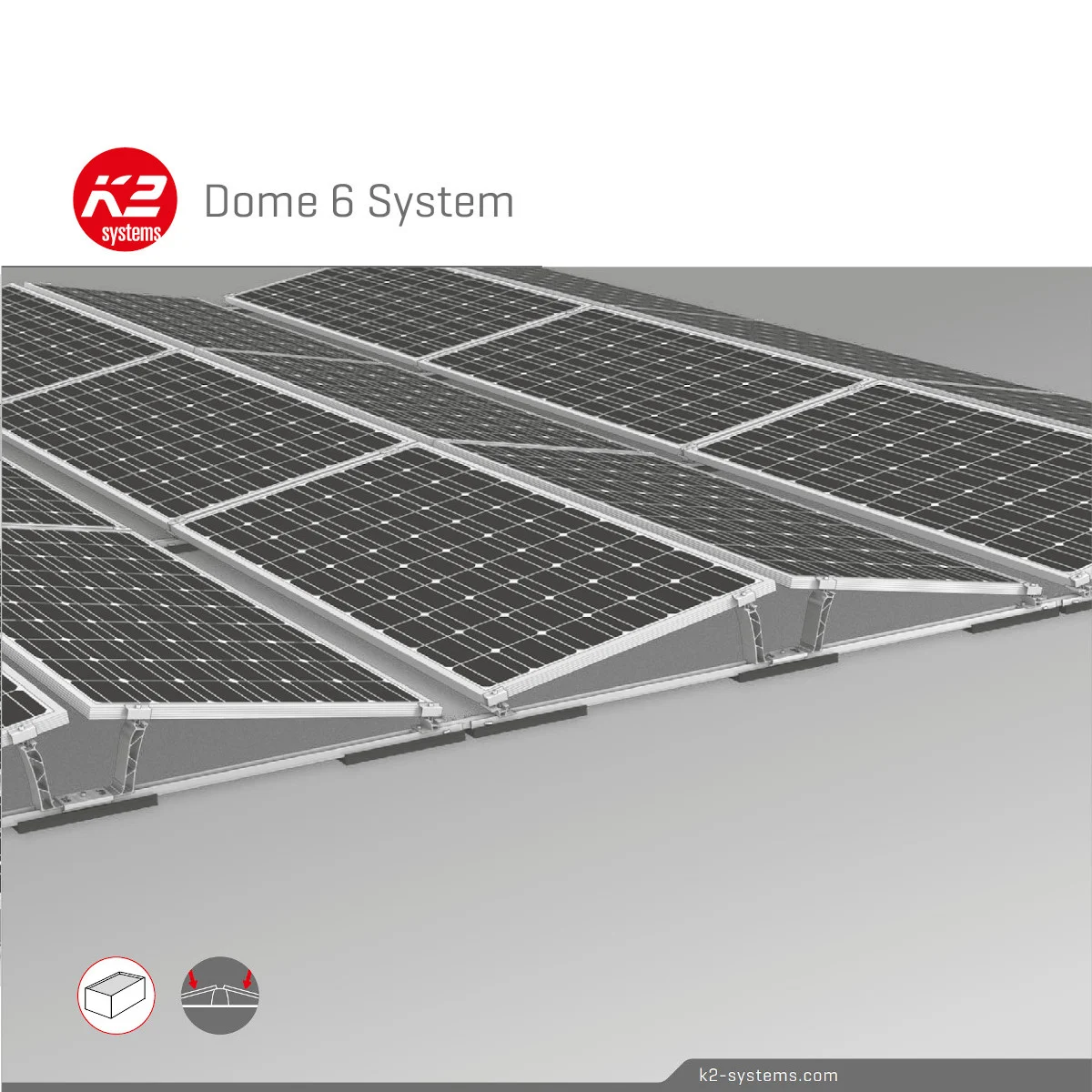Click the flat roof box icon

(x=116, y=995)
